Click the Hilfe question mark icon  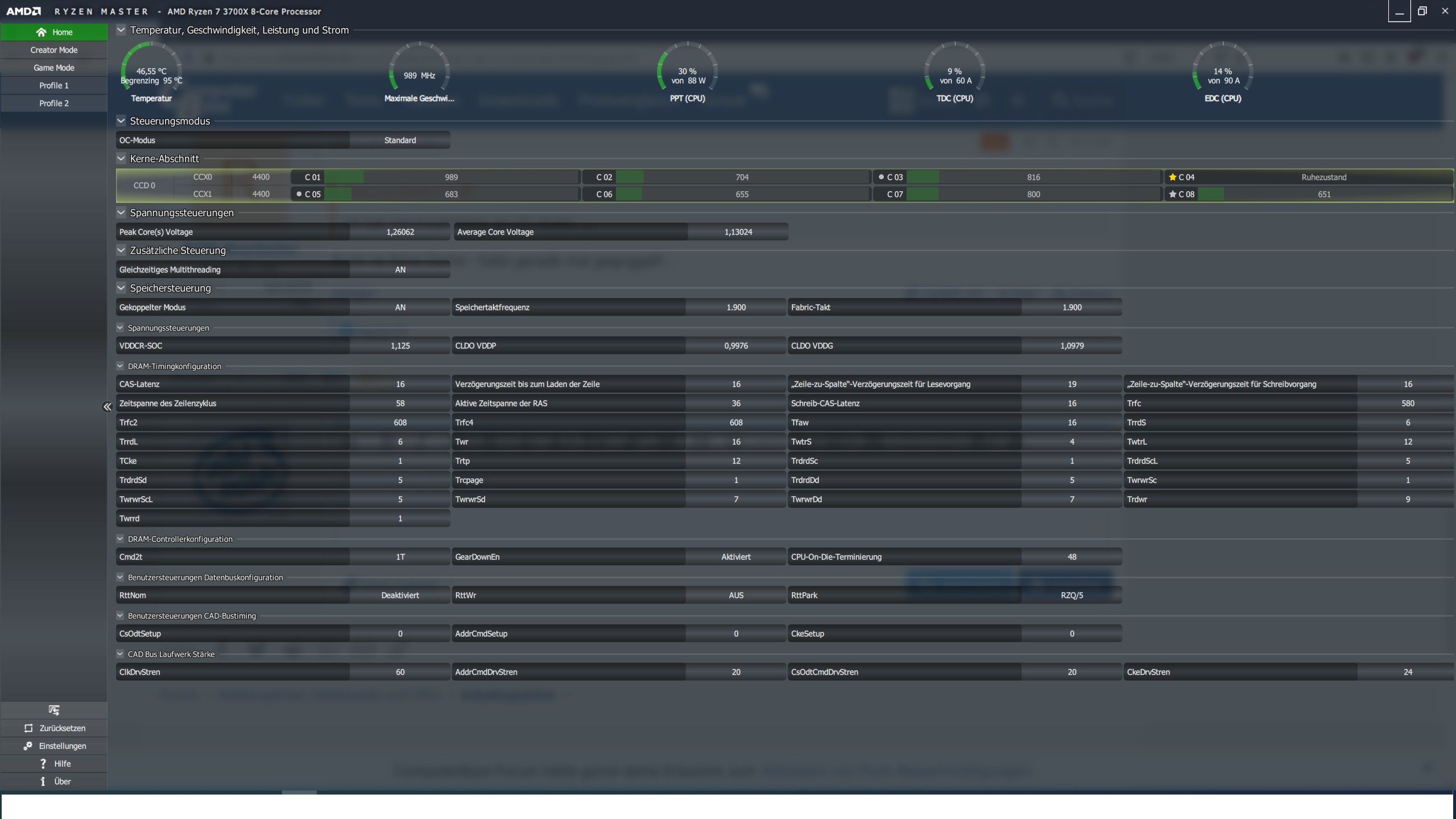point(43,763)
